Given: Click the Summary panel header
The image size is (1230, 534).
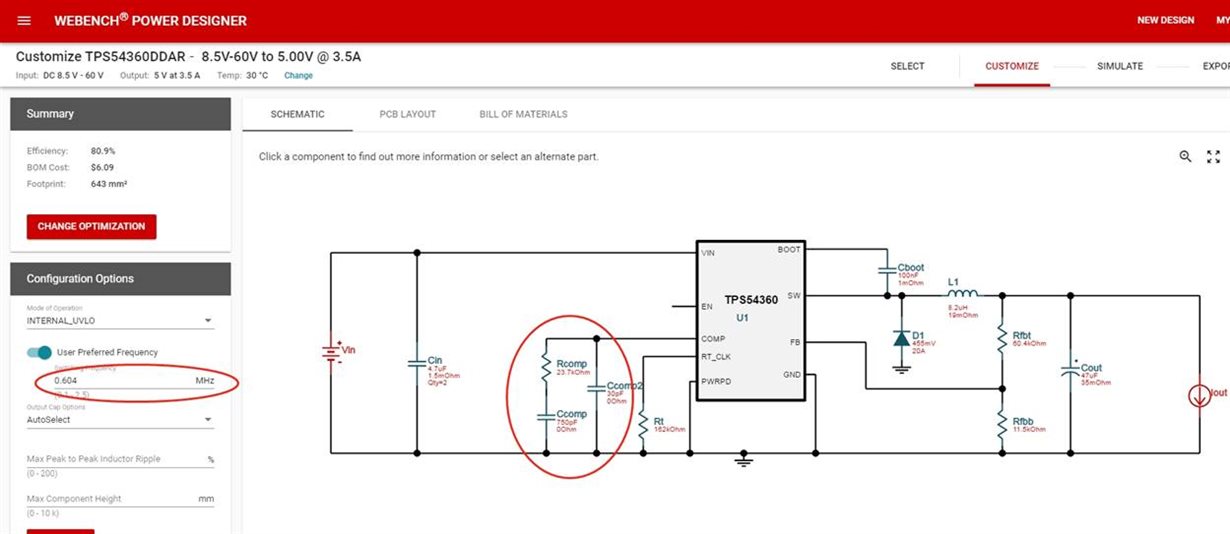Looking at the screenshot, I should [121, 114].
